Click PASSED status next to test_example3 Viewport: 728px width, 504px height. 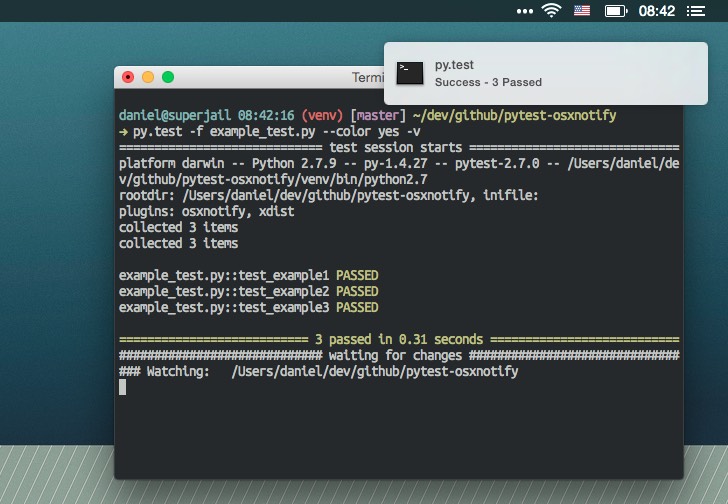[357, 307]
